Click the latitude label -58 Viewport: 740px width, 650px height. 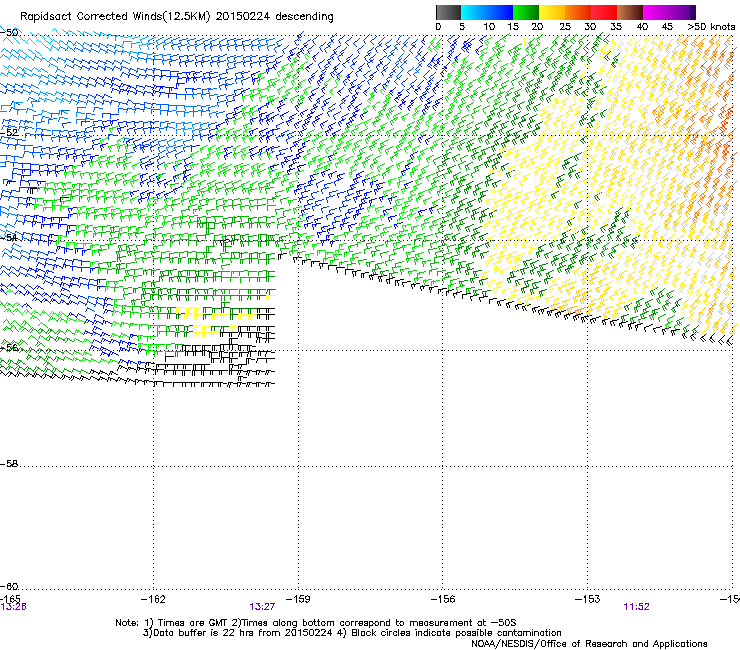pos(9,464)
